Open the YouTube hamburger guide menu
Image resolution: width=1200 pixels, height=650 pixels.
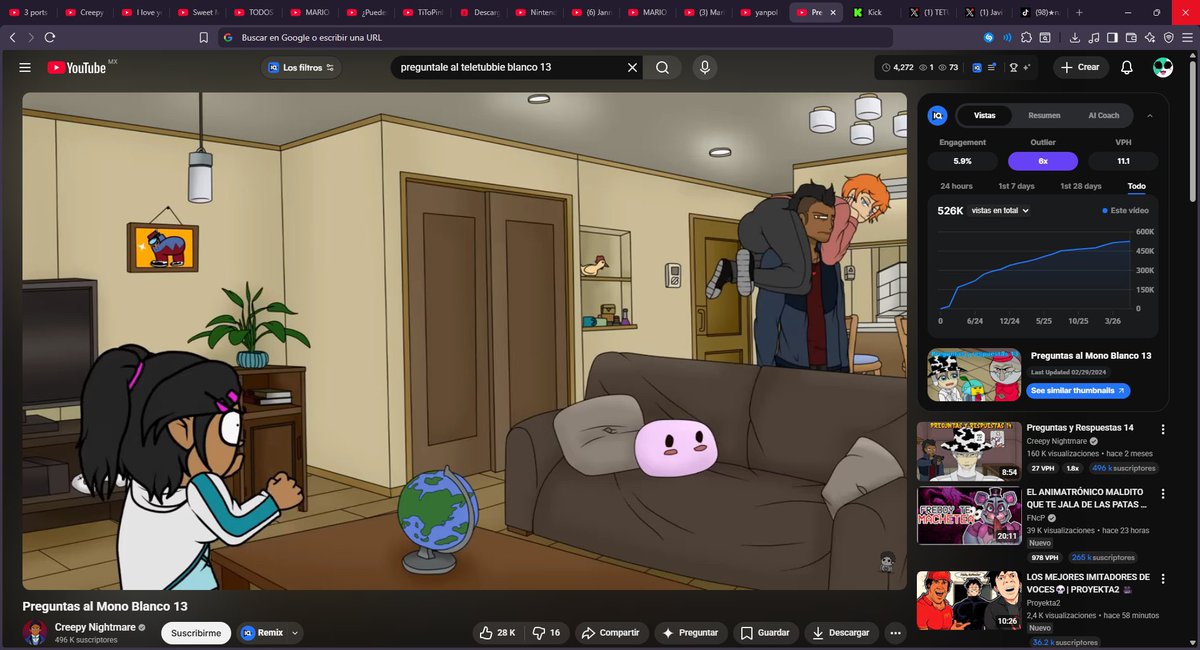point(25,67)
